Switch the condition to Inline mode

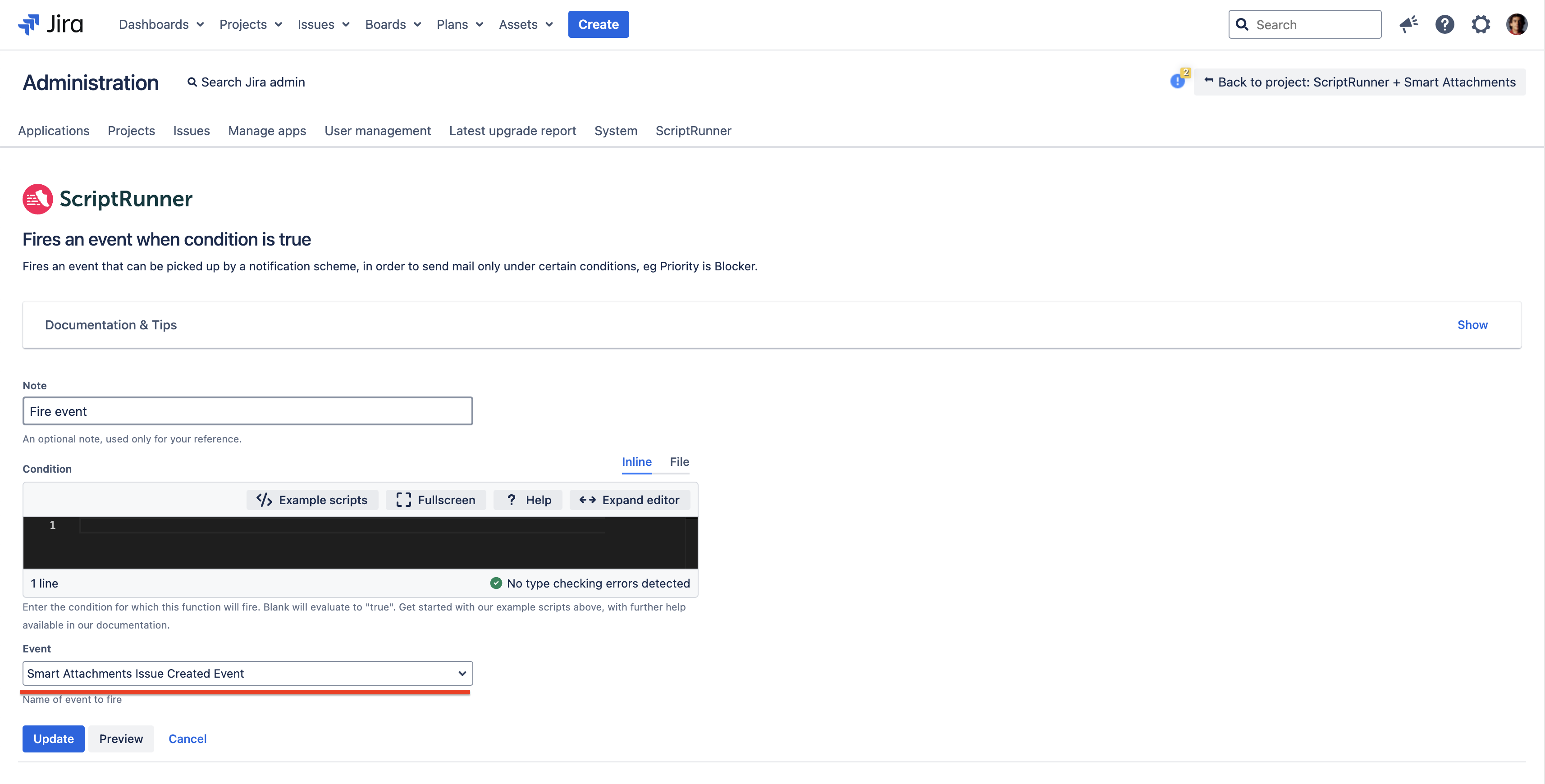pyautogui.click(x=636, y=462)
